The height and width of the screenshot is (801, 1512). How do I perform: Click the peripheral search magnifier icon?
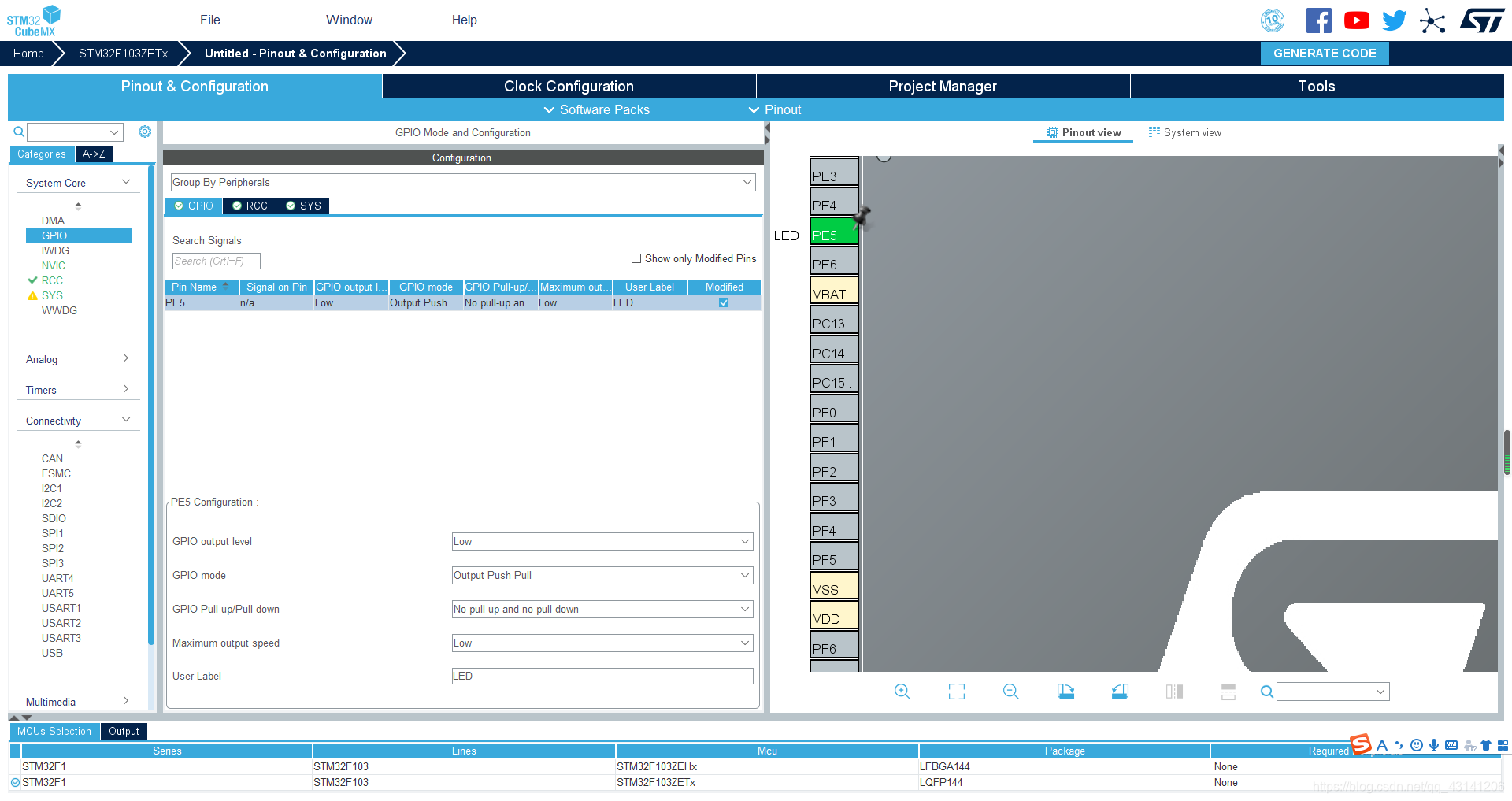coord(19,132)
